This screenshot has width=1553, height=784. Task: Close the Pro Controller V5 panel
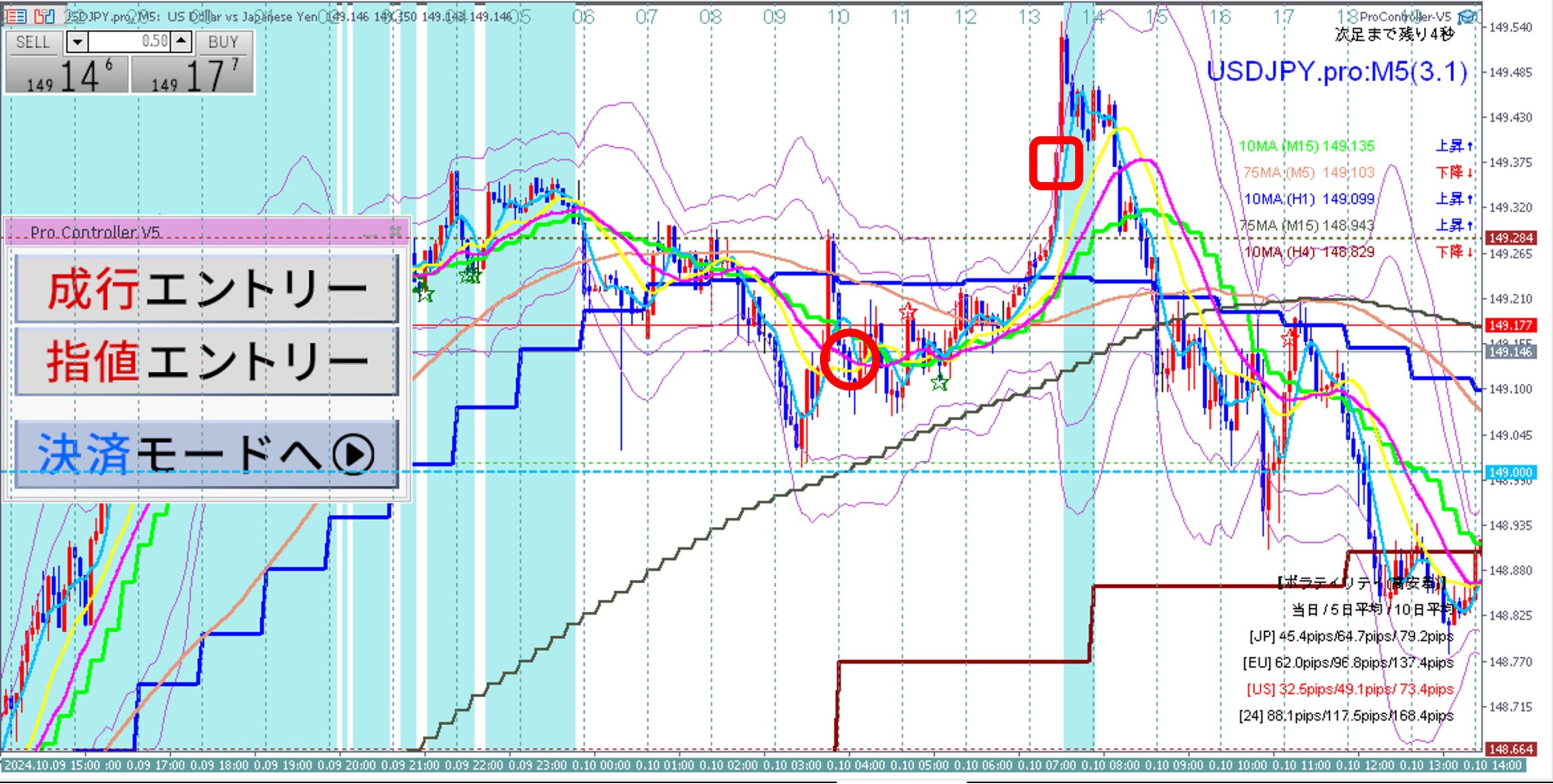pyautogui.click(x=396, y=232)
